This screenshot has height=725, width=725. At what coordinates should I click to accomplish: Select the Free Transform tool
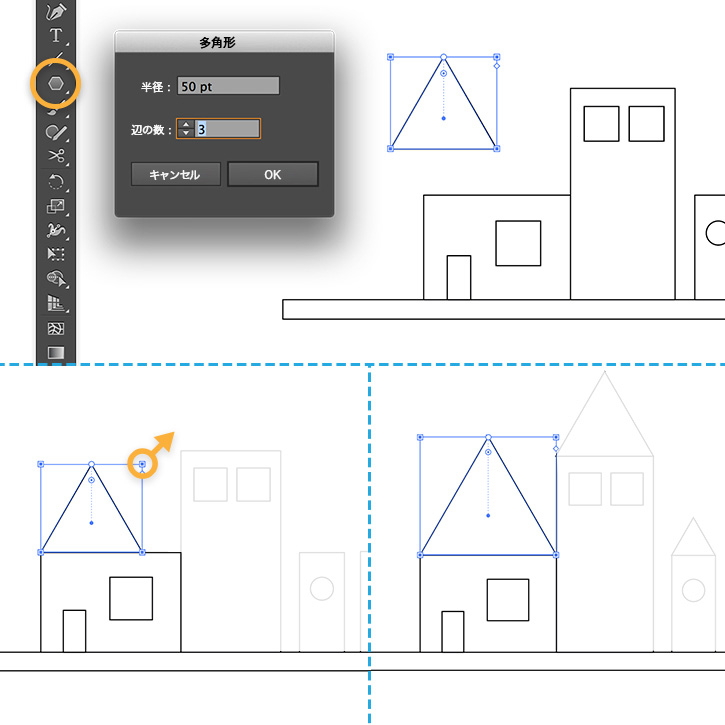(56, 254)
